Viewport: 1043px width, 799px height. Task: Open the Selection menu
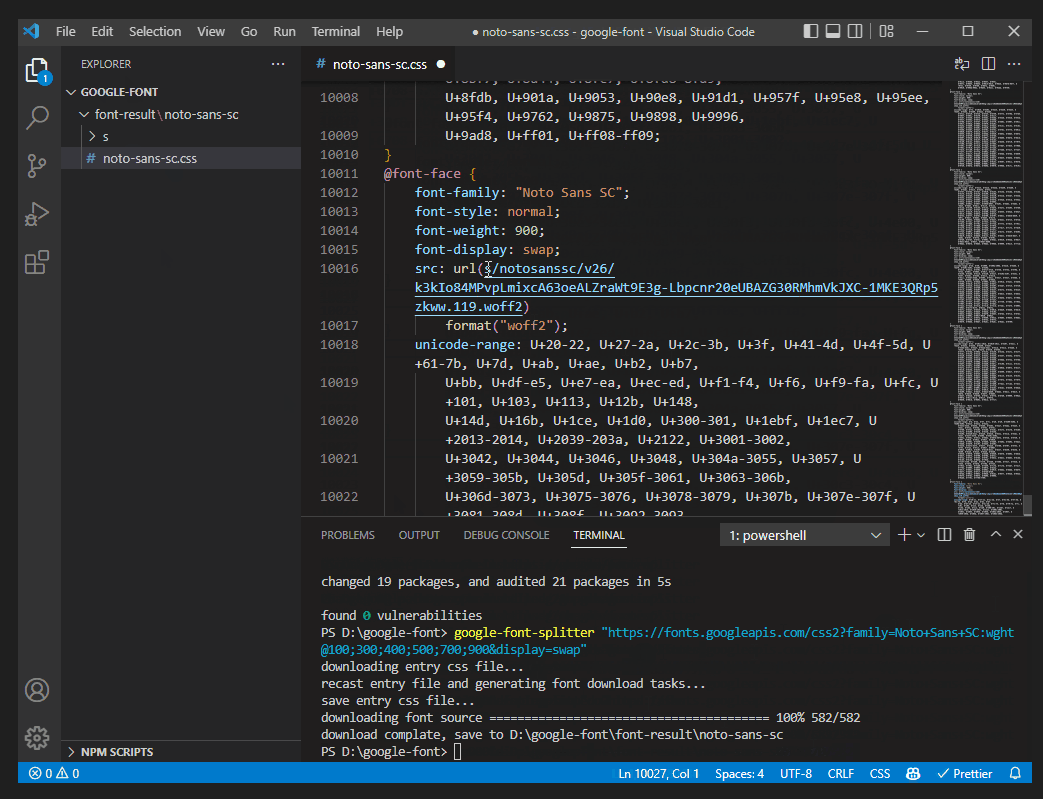(x=155, y=31)
